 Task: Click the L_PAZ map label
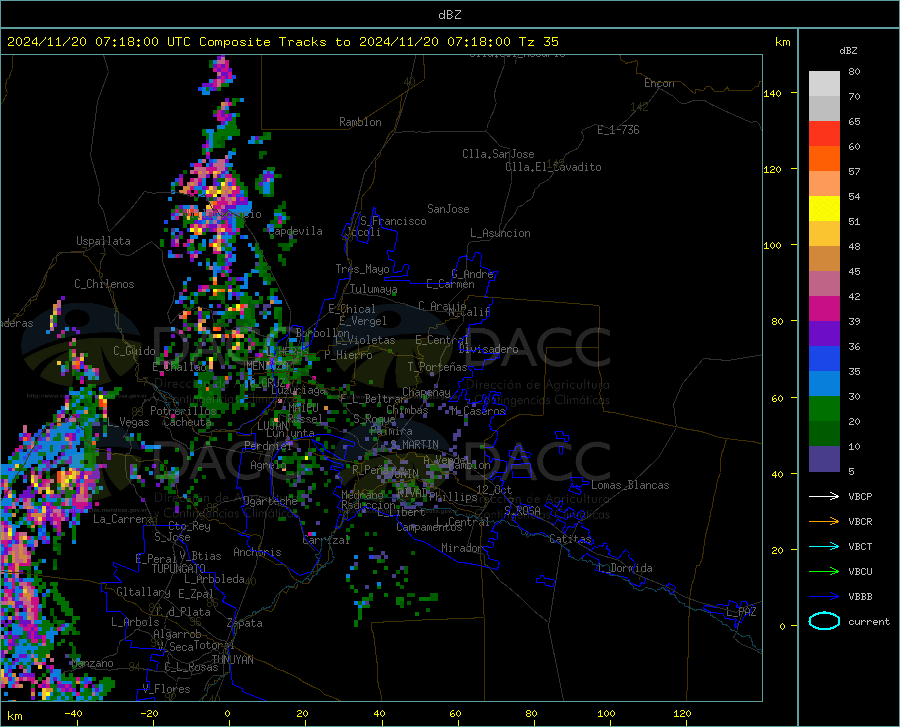pyautogui.click(x=741, y=612)
